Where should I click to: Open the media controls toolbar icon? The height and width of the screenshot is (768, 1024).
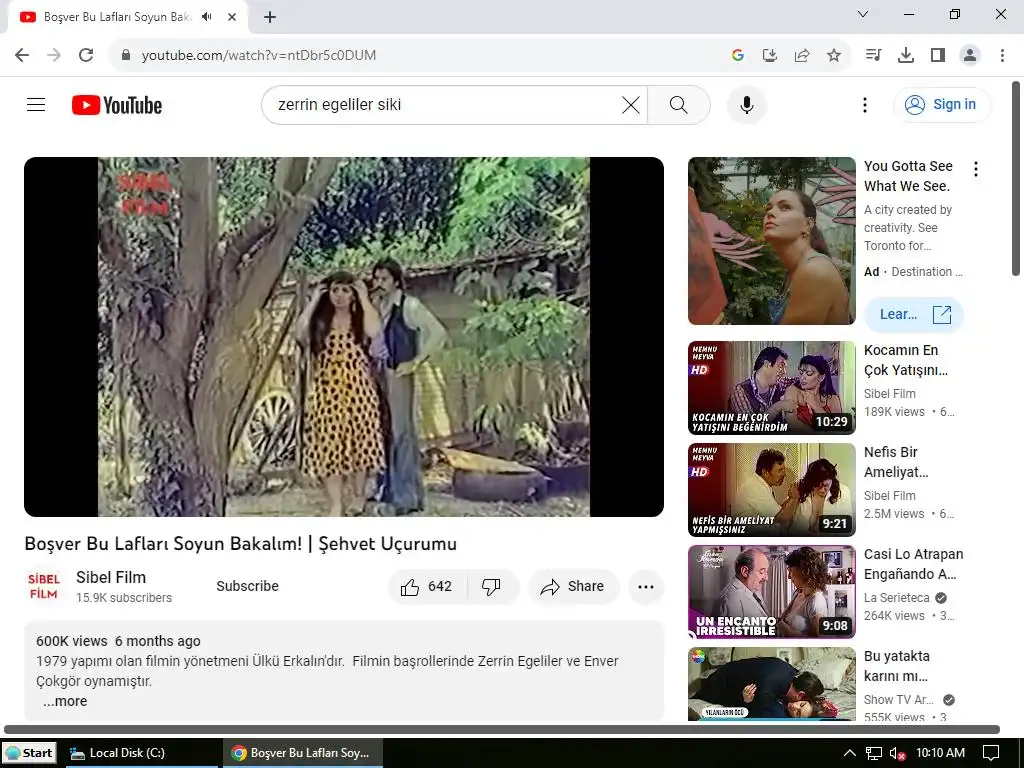point(873,55)
